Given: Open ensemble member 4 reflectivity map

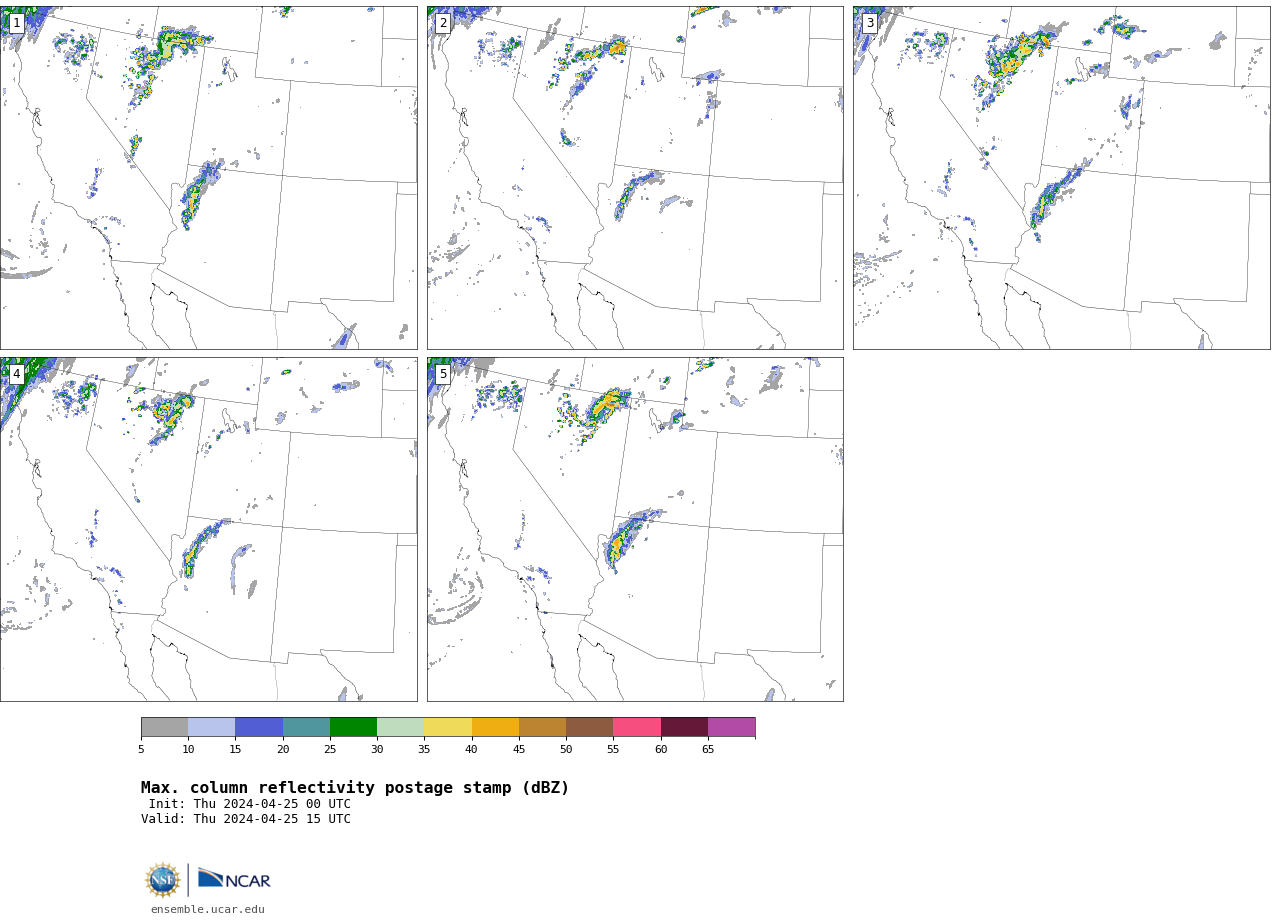Looking at the screenshot, I should click(x=209, y=529).
